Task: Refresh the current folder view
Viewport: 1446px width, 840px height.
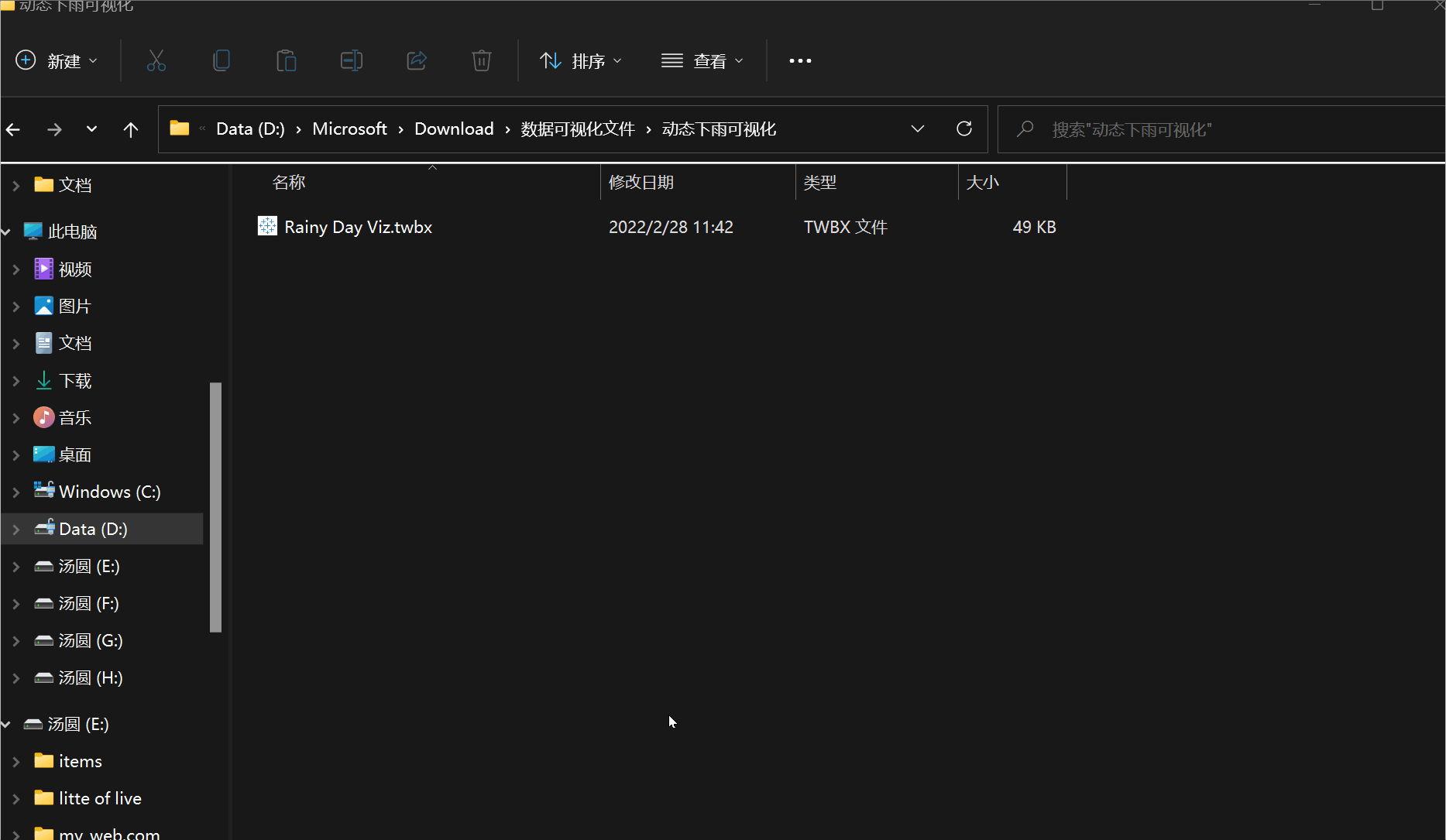Action: (x=963, y=129)
